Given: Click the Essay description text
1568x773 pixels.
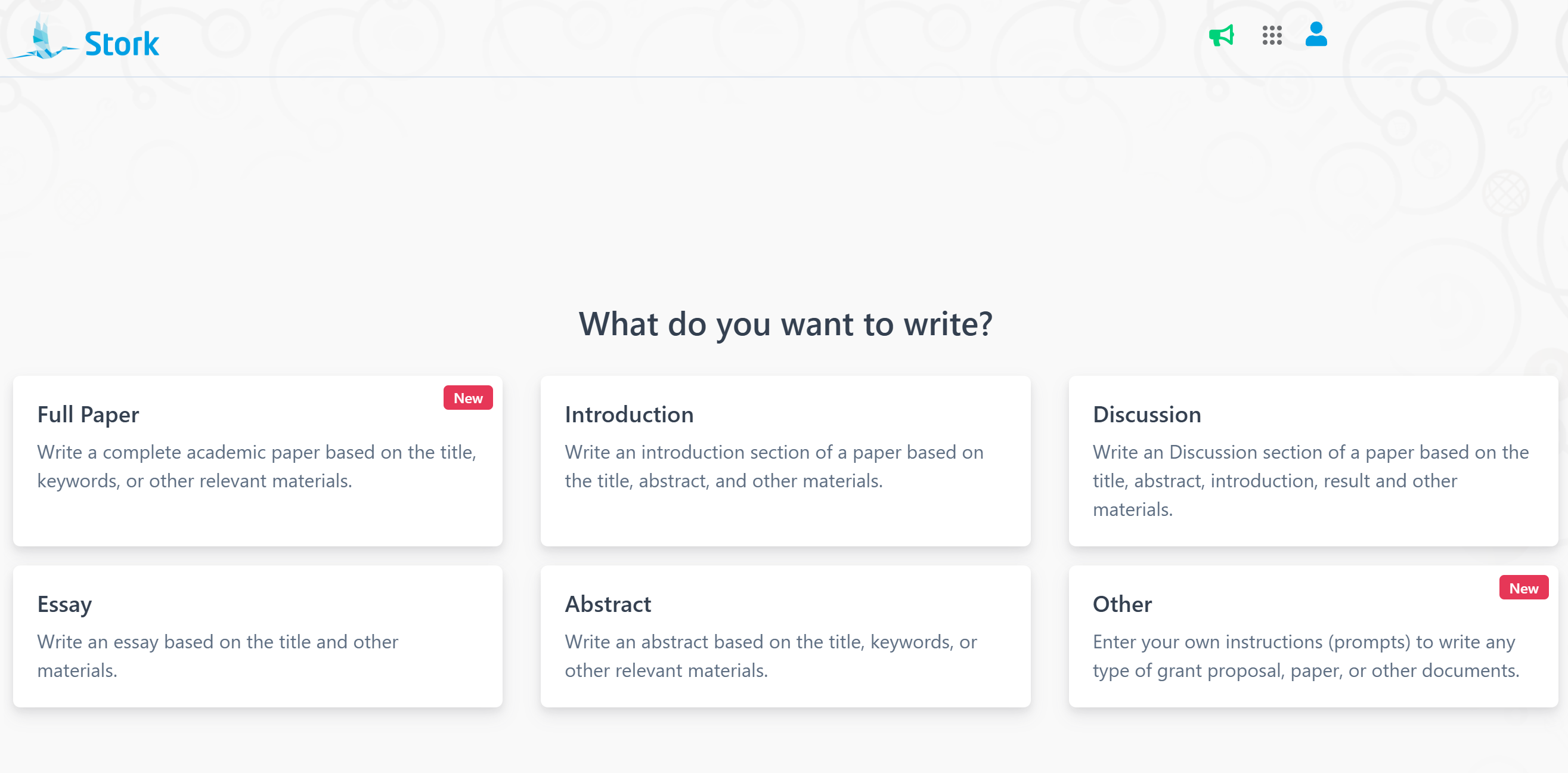Looking at the screenshot, I should click(x=217, y=655).
